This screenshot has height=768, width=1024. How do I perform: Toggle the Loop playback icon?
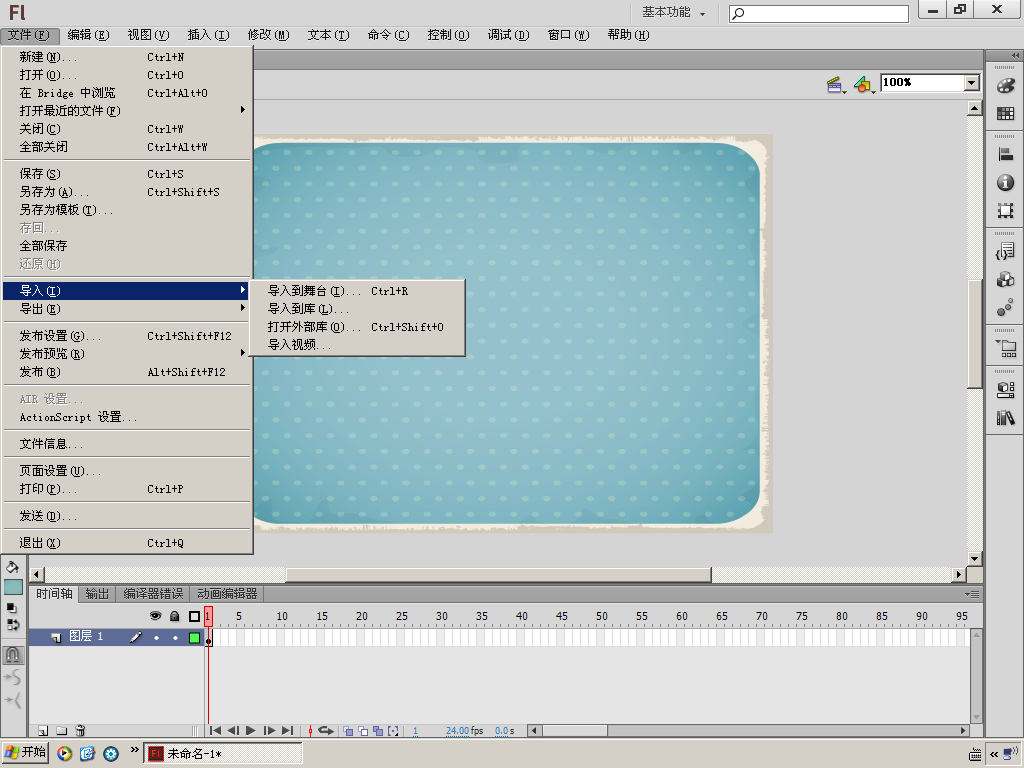(x=326, y=731)
